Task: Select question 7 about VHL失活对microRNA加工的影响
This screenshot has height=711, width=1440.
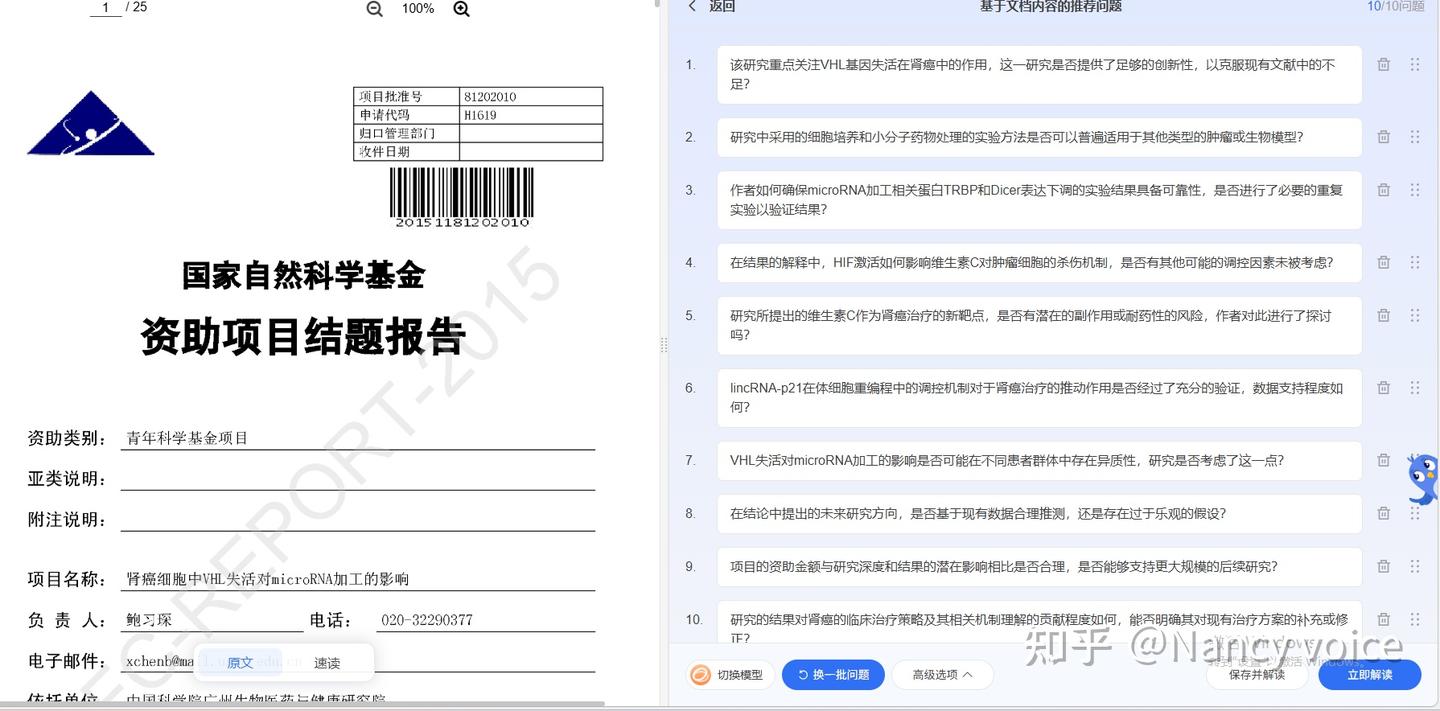Action: coord(1039,460)
